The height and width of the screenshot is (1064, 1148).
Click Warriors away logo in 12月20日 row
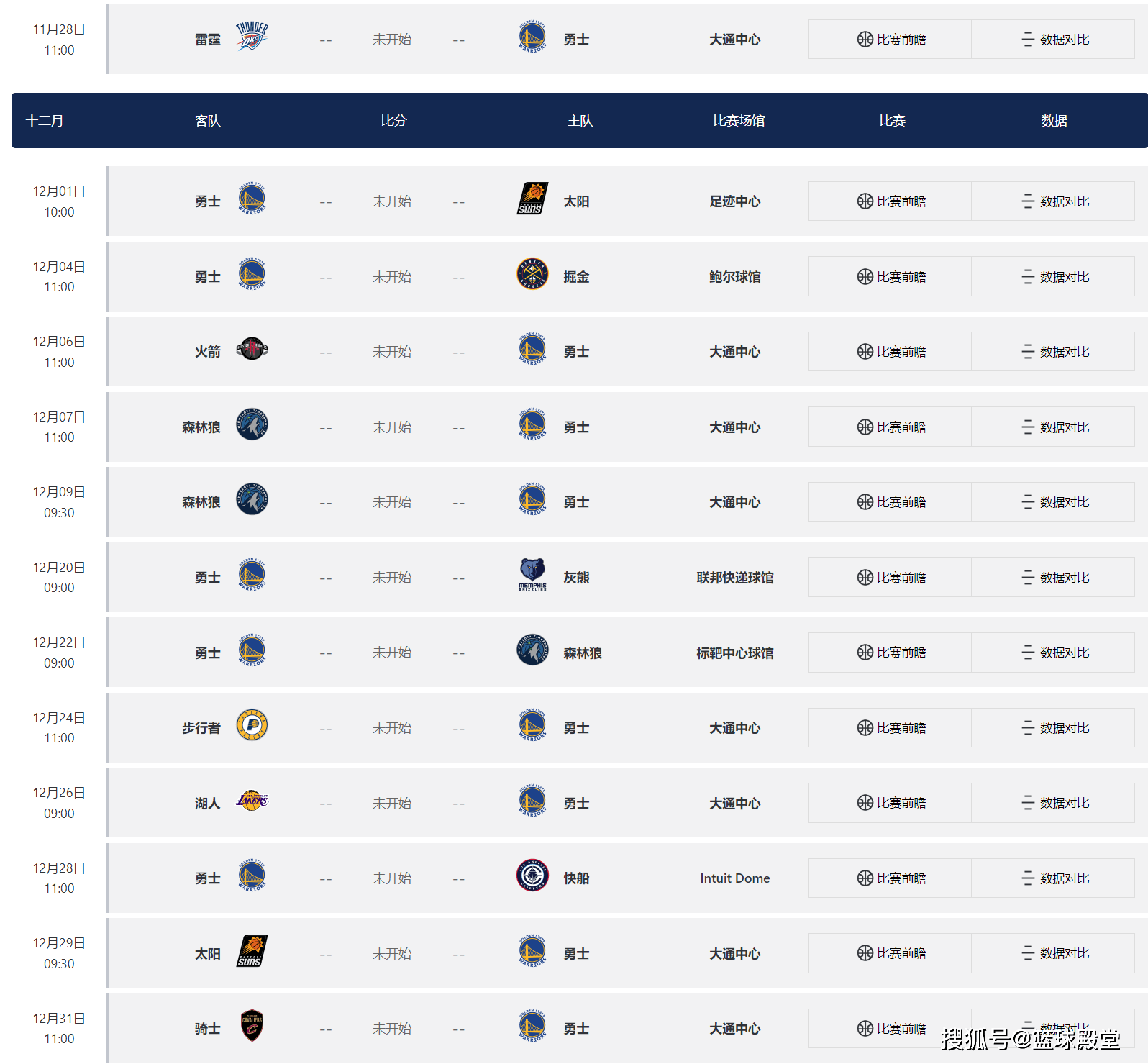point(252,575)
